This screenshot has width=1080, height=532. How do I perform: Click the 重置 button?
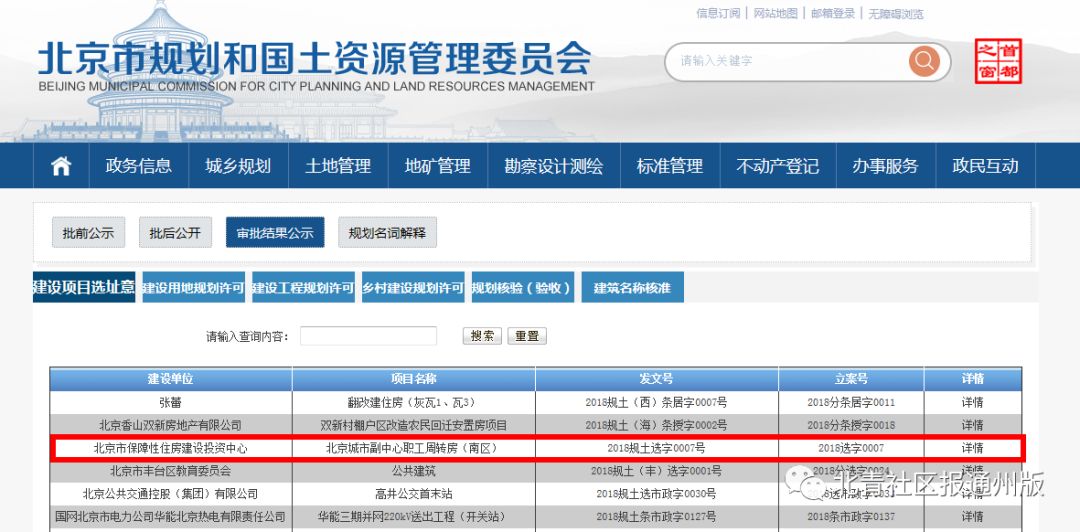[x=527, y=336]
